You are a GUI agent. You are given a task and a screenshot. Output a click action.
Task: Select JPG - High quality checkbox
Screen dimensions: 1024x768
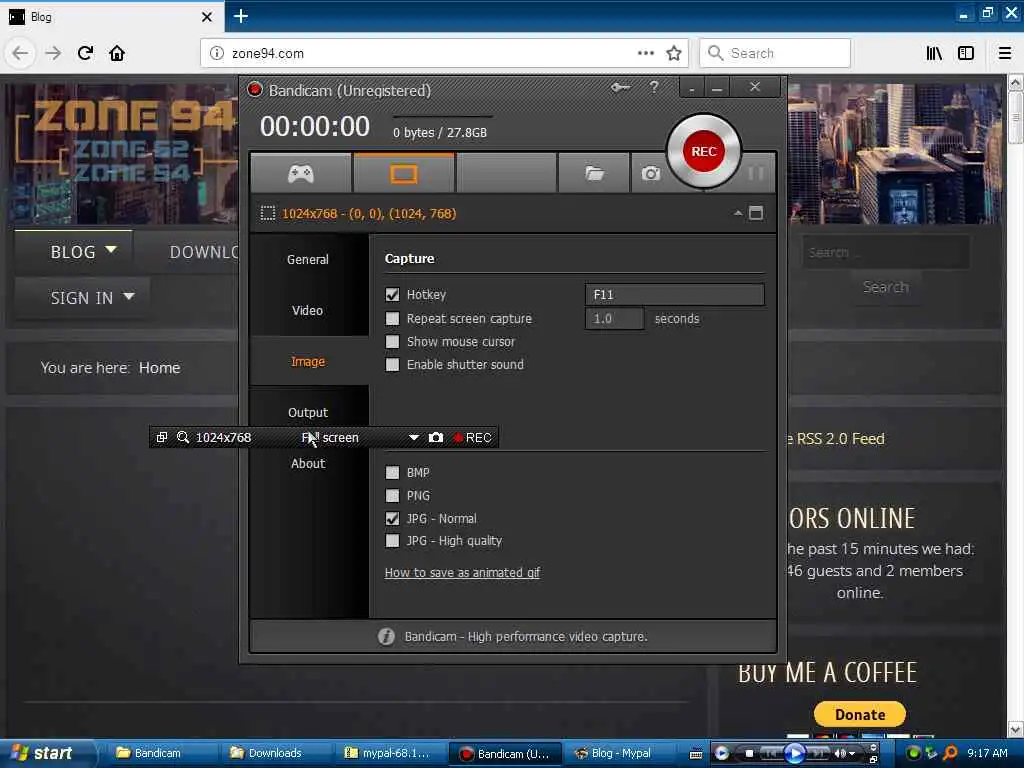(392, 541)
